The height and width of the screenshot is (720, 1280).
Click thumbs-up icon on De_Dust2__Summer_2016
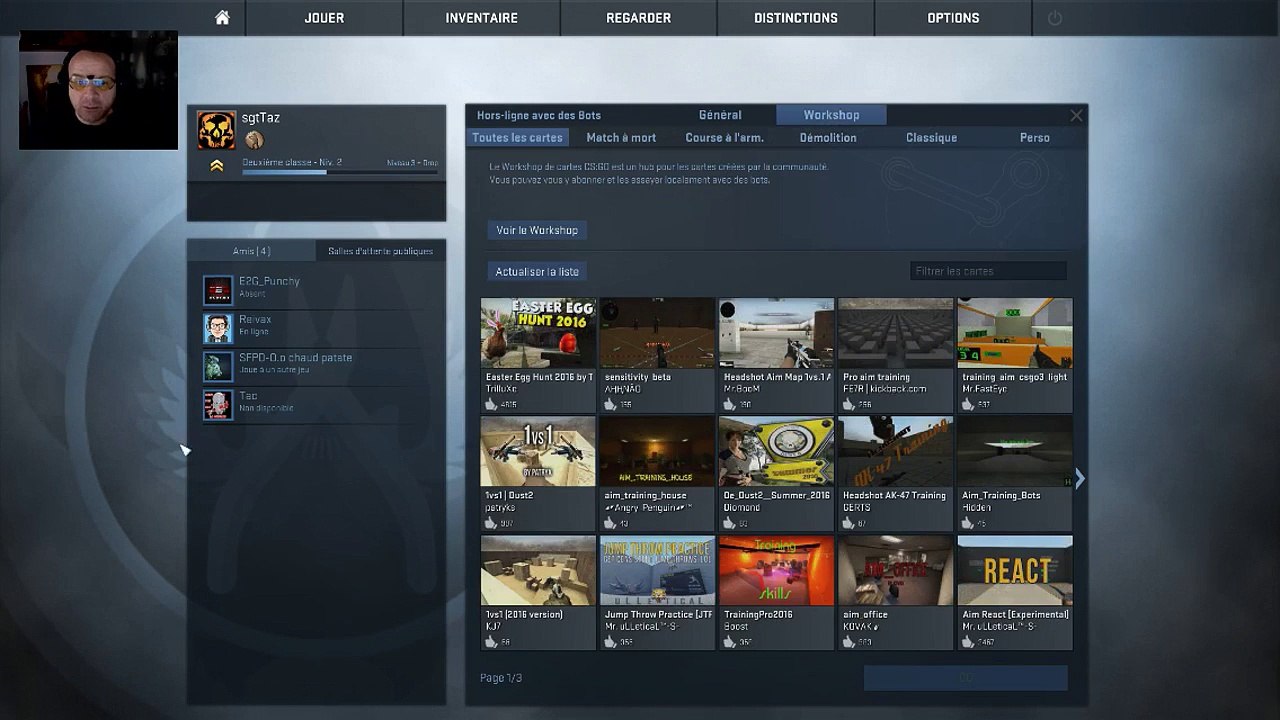pos(729,523)
